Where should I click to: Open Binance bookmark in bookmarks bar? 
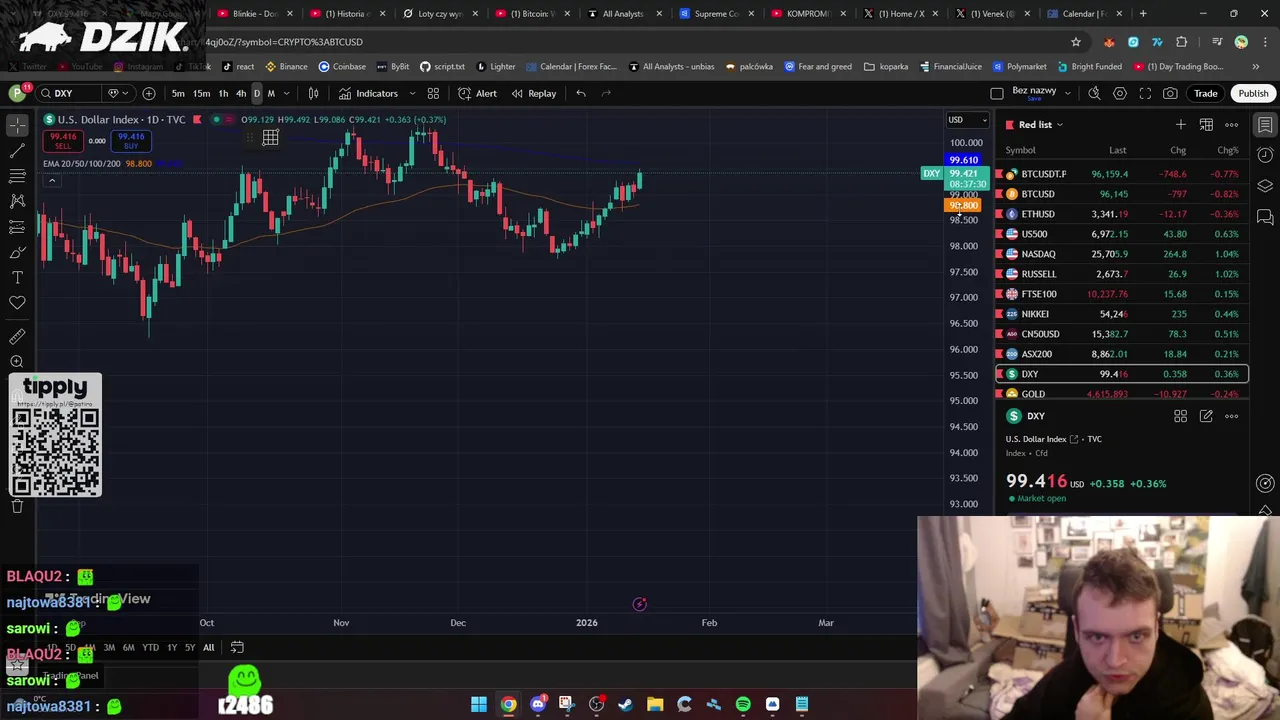tap(286, 66)
